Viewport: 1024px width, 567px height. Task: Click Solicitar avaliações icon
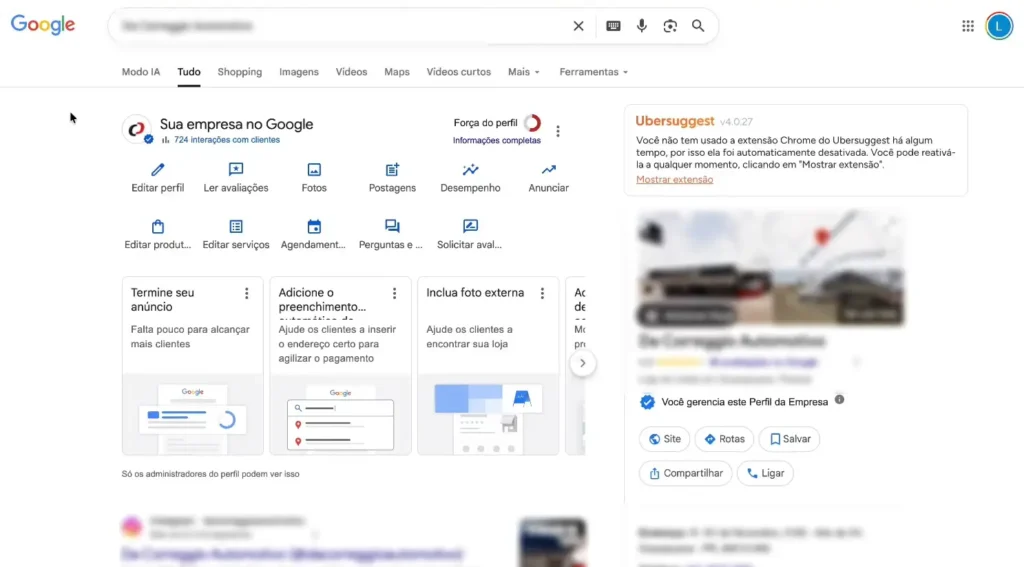(x=470, y=227)
